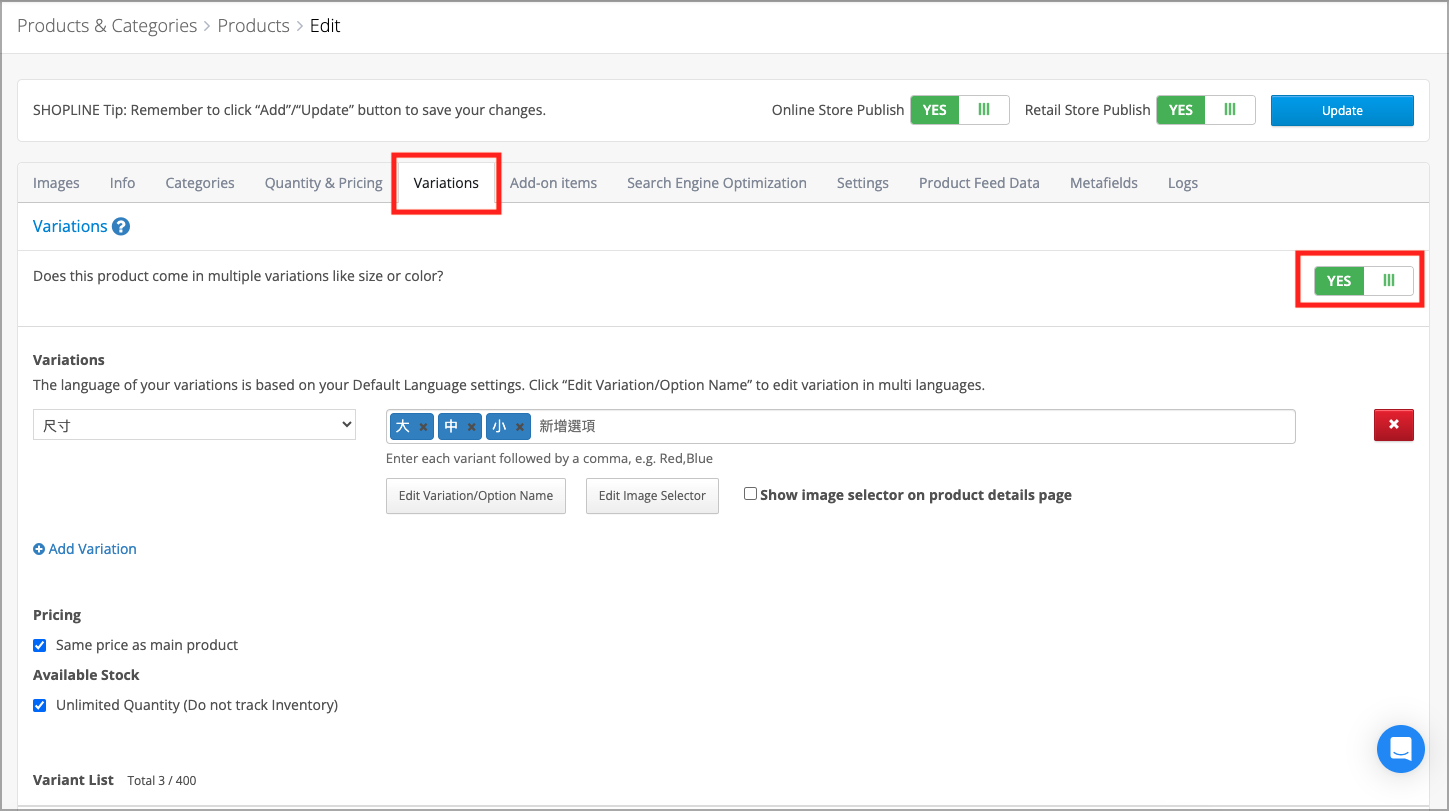Viewport: 1449px width, 811px height.
Task: Open the Product Feed Data tab
Action: point(979,183)
